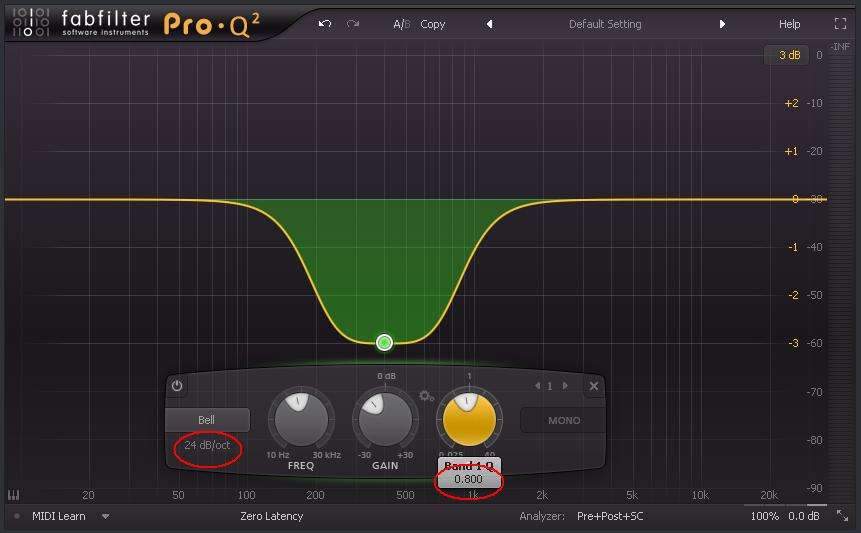
Task: Click the redo arrow icon
Action: coord(353,24)
